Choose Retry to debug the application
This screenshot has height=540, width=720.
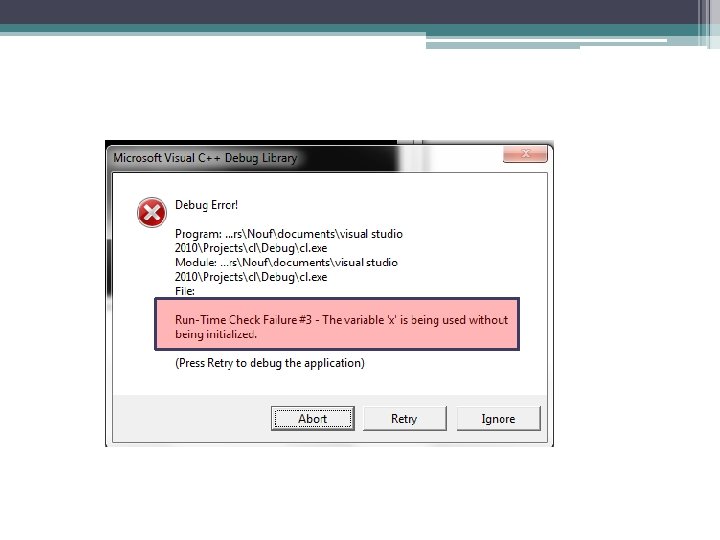point(405,418)
